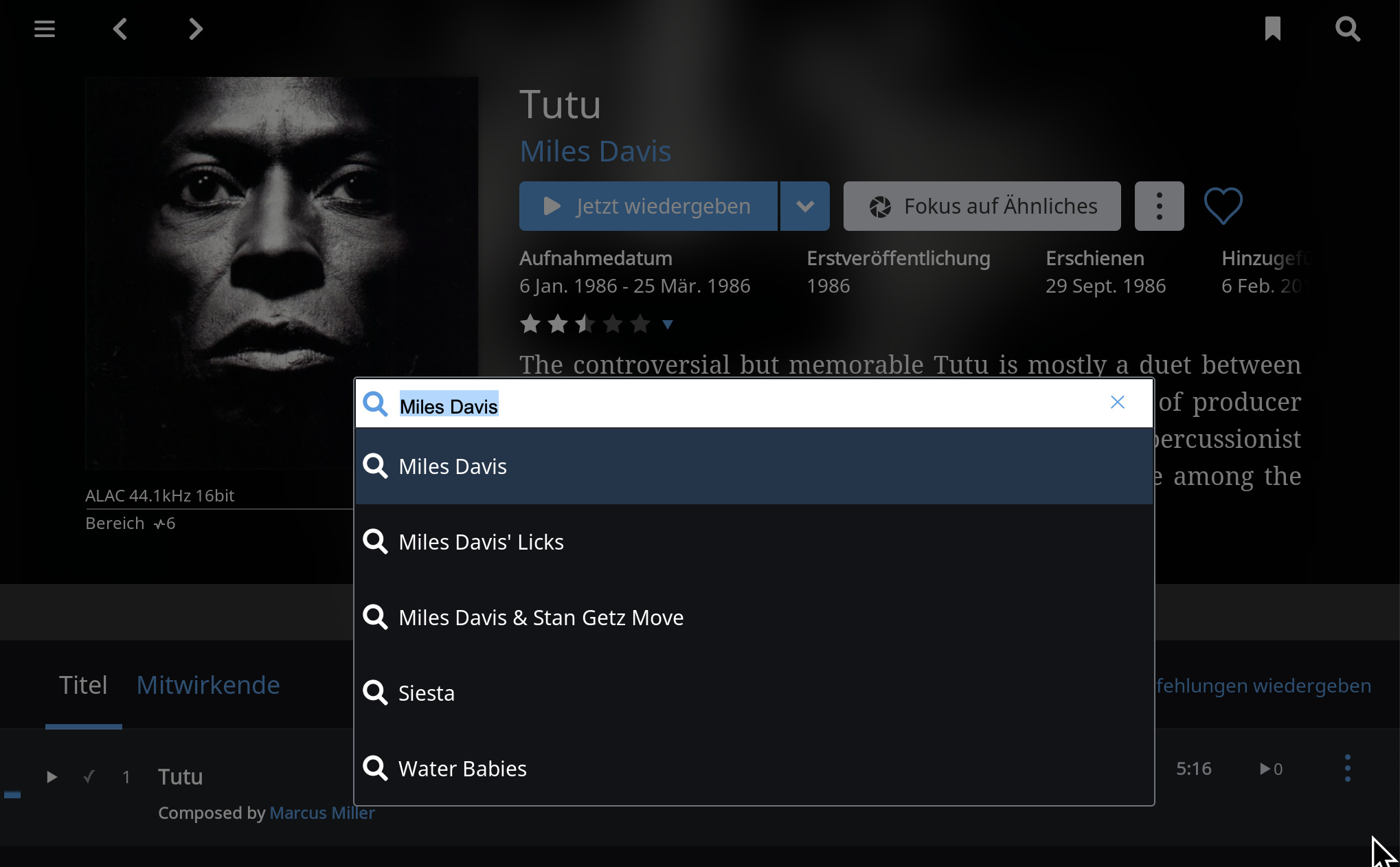Viewport: 1400px width, 867px height.
Task: Go forward with the right arrow
Action: coord(196,29)
